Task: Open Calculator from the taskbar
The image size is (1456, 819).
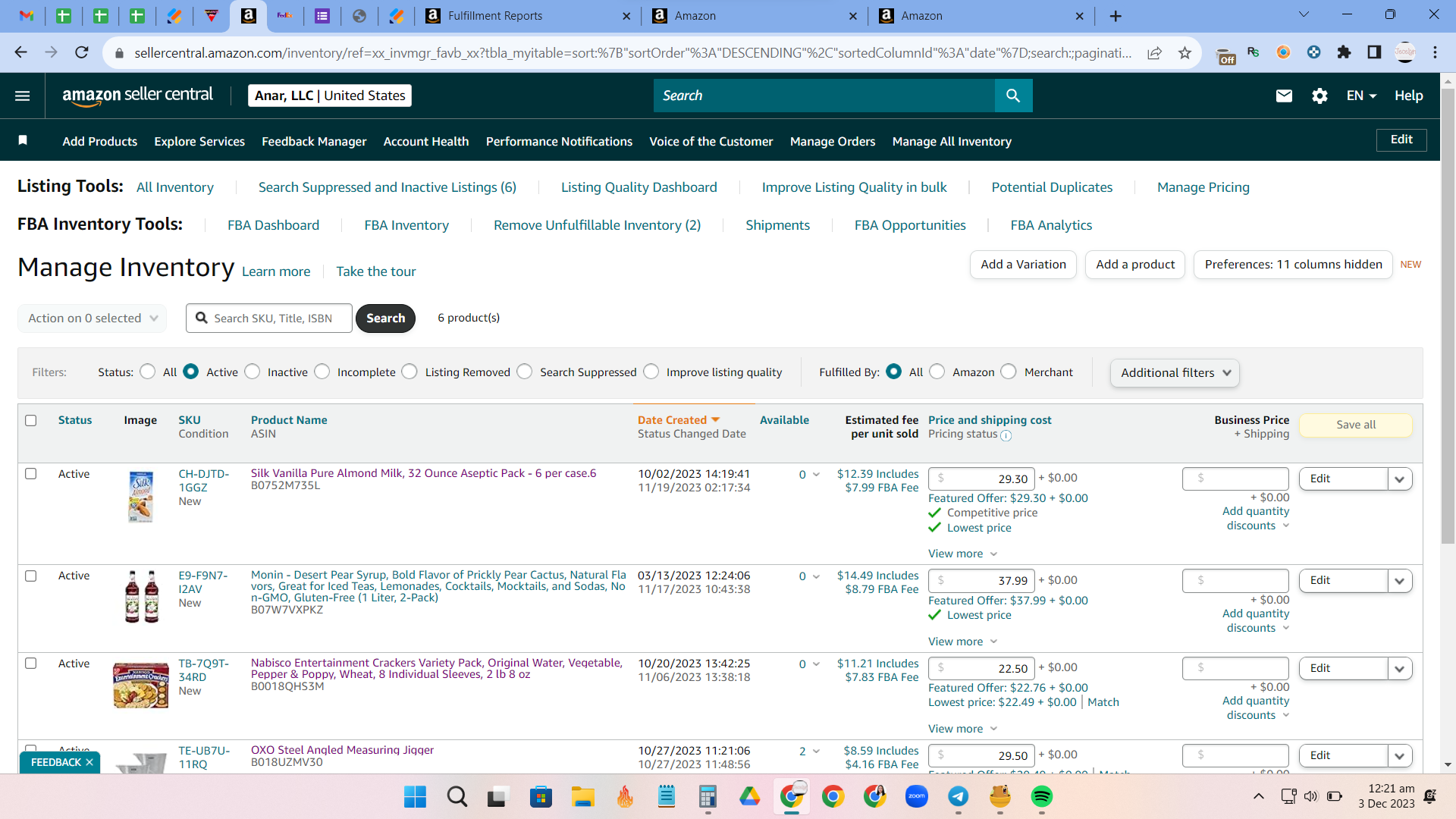Action: coord(708,796)
